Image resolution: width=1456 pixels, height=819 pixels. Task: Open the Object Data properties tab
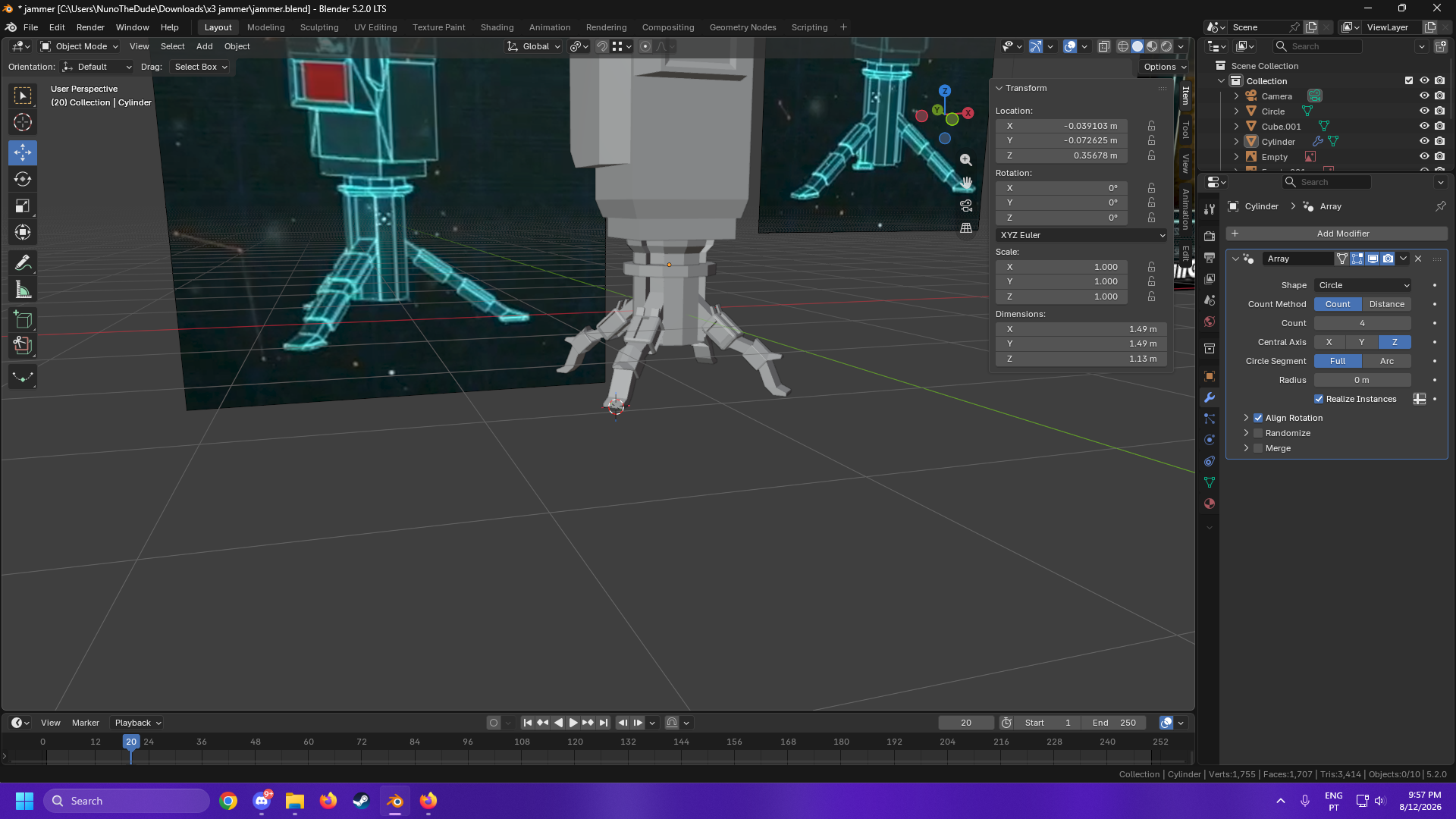1210,482
